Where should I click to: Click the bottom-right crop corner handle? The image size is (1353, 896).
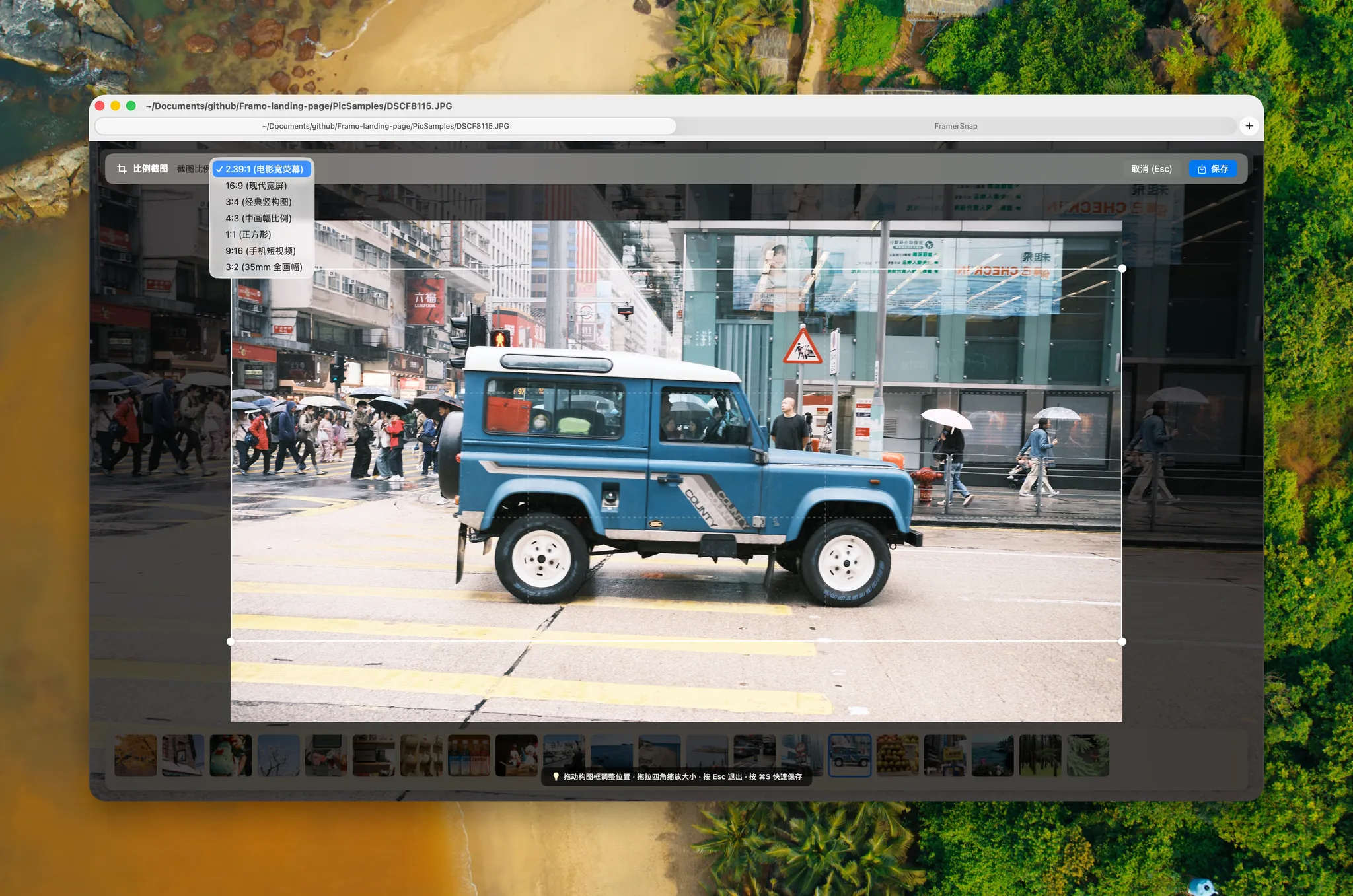(x=1122, y=642)
